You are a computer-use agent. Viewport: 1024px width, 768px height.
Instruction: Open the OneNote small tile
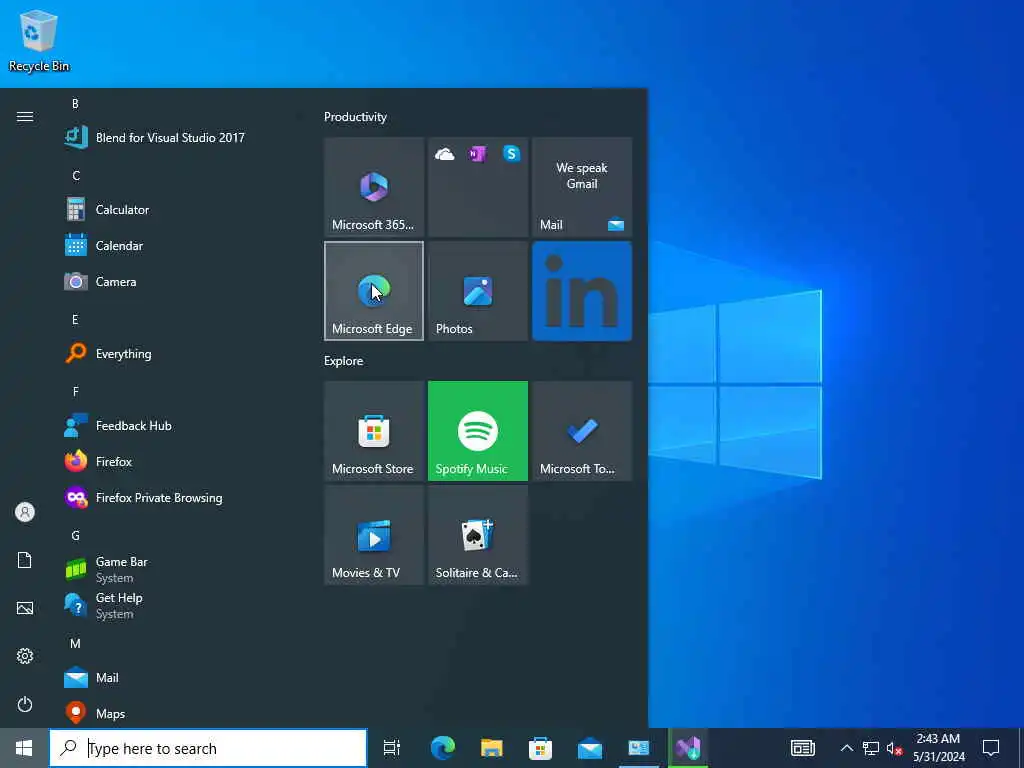click(477, 154)
